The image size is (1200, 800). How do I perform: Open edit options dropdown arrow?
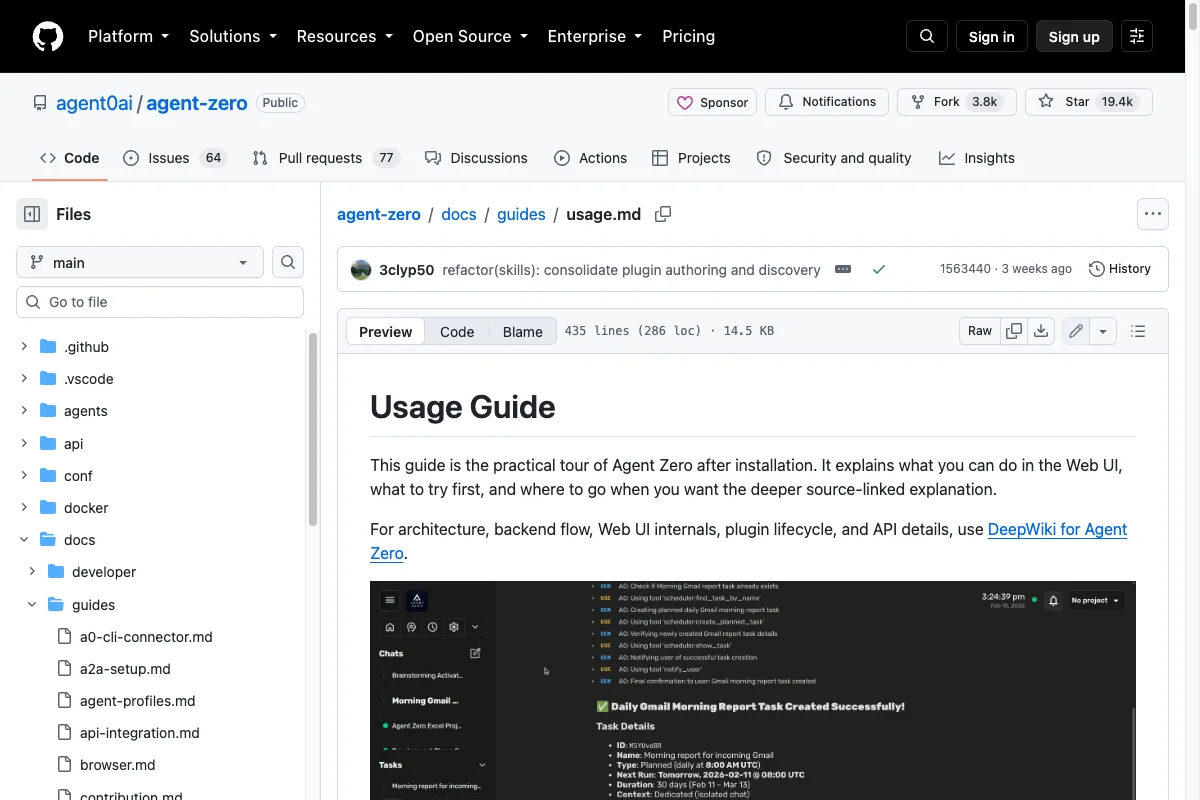coord(1103,331)
